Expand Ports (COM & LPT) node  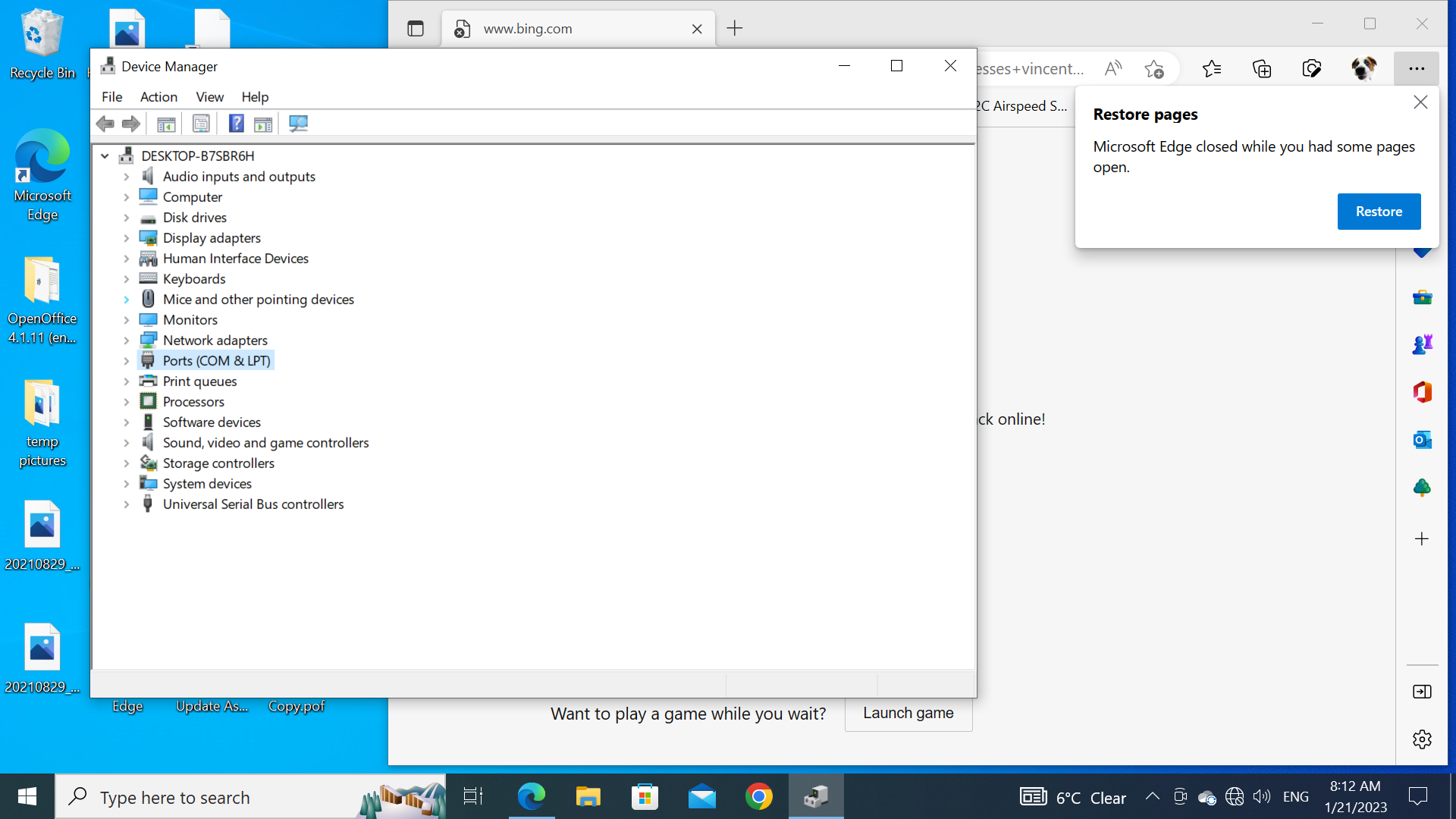coord(127,361)
